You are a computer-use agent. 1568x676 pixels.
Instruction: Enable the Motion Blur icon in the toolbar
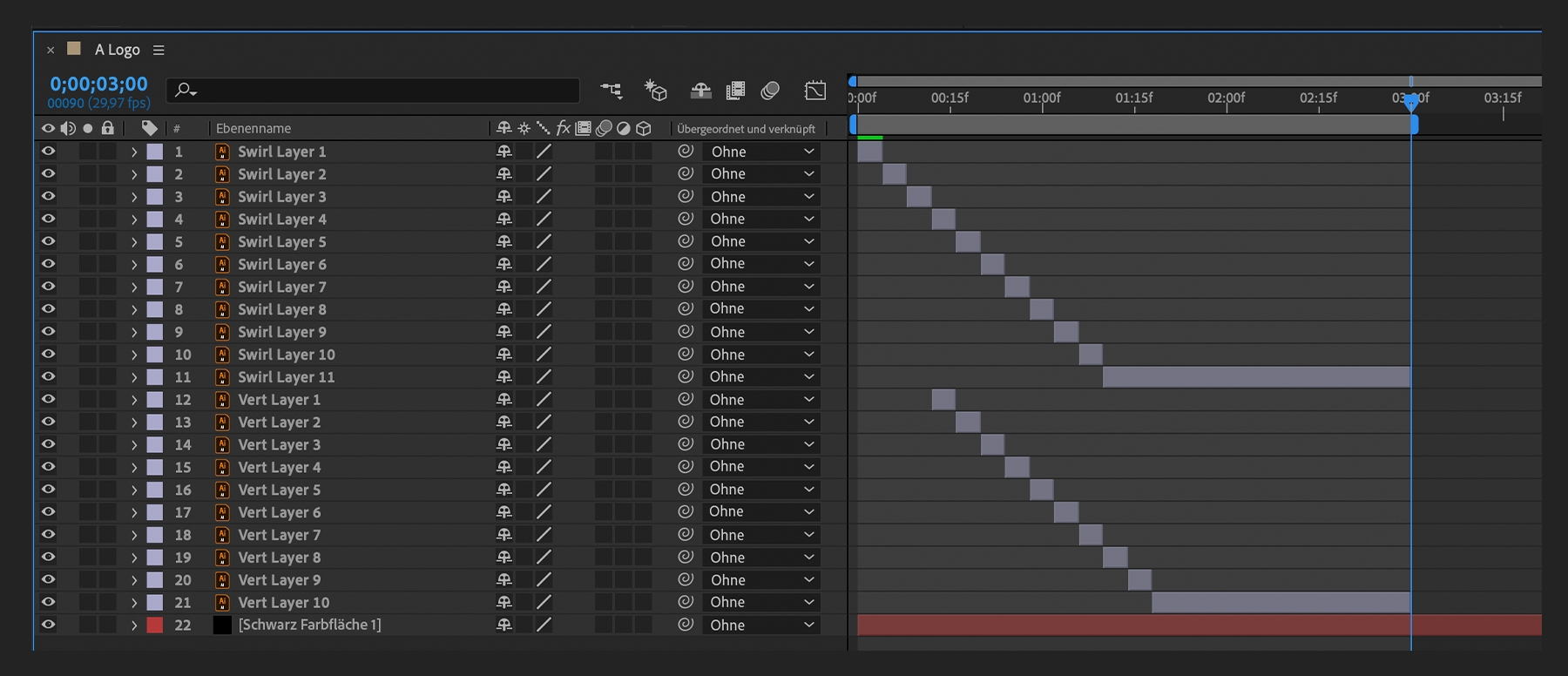coord(770,90)
